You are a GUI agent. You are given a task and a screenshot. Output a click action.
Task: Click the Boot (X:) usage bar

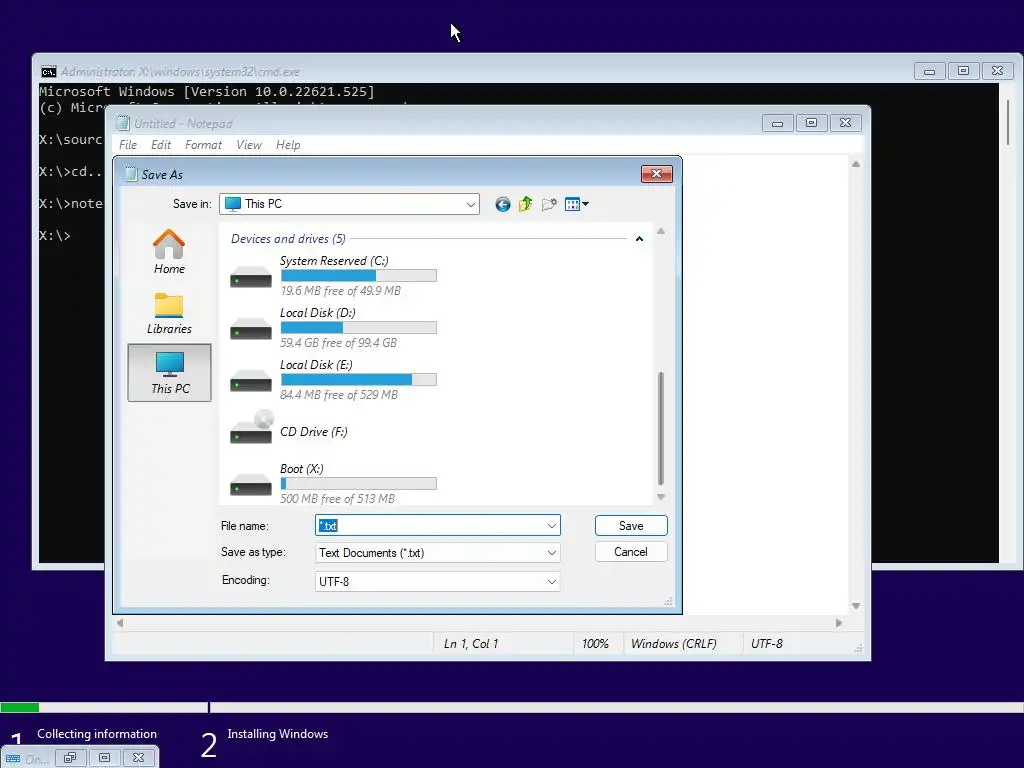pos(359,484)
